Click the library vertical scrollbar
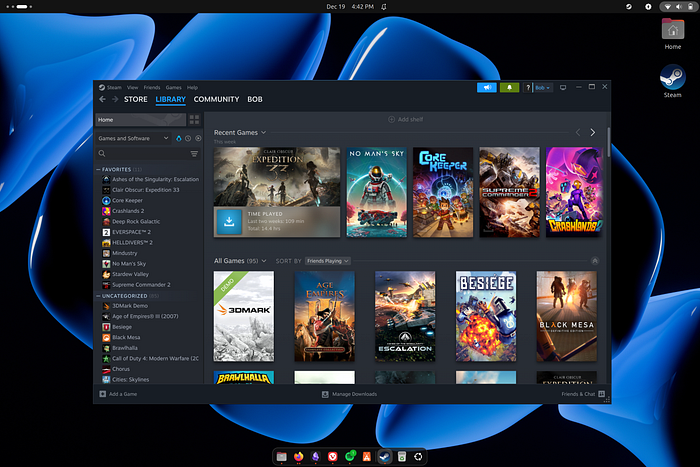This screenshot has width=700, height=467. click(608, 142)
